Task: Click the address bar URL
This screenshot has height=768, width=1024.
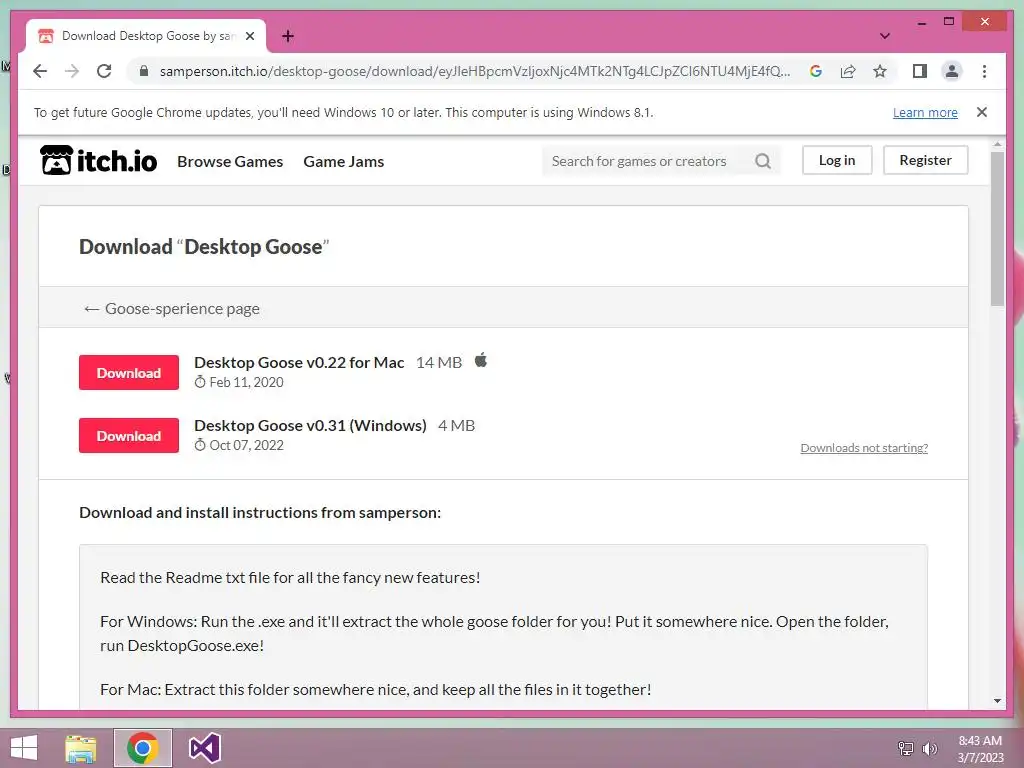Action: [475, 71]
